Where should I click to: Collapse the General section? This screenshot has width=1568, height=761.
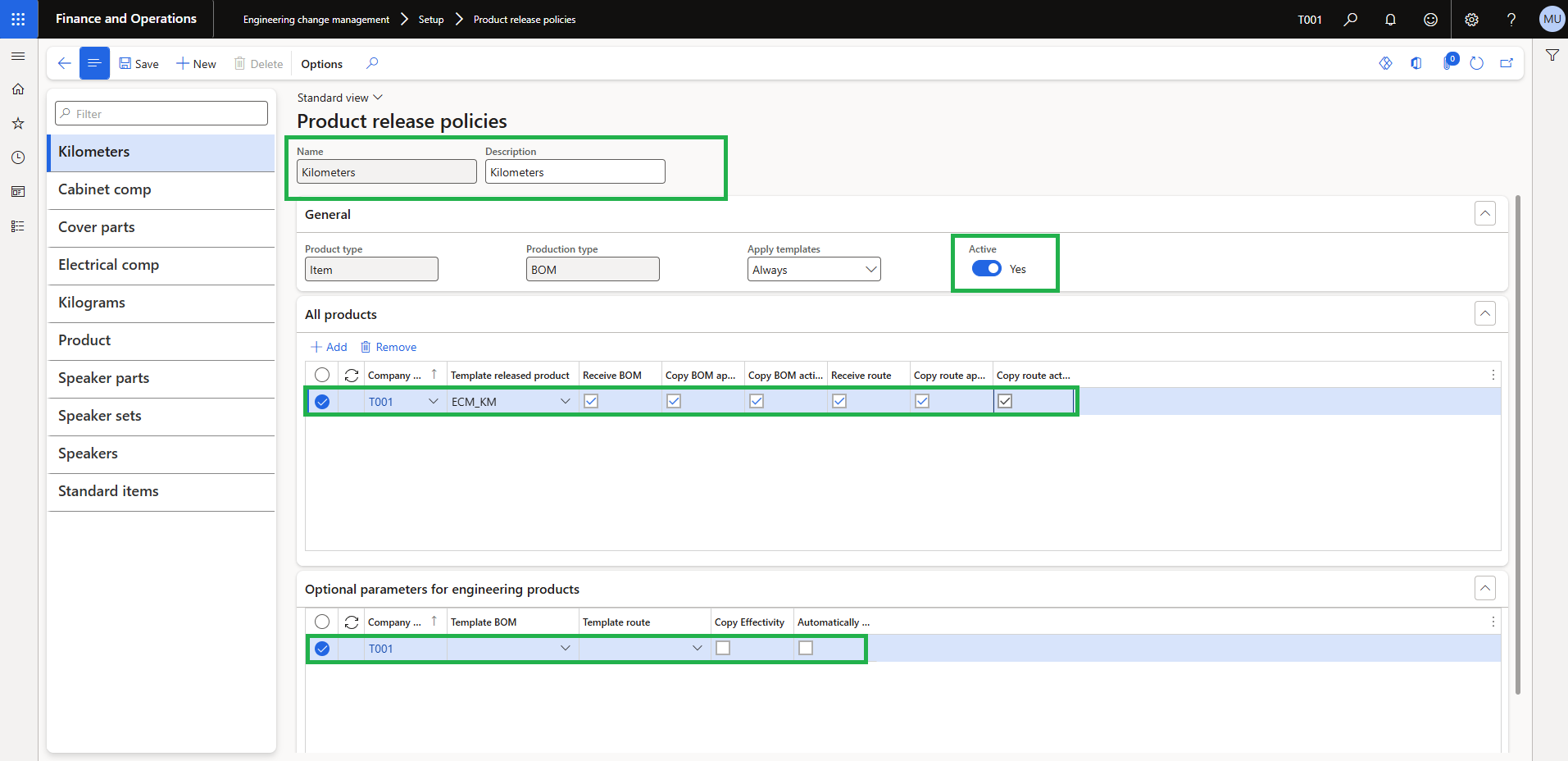[1485, 213]
